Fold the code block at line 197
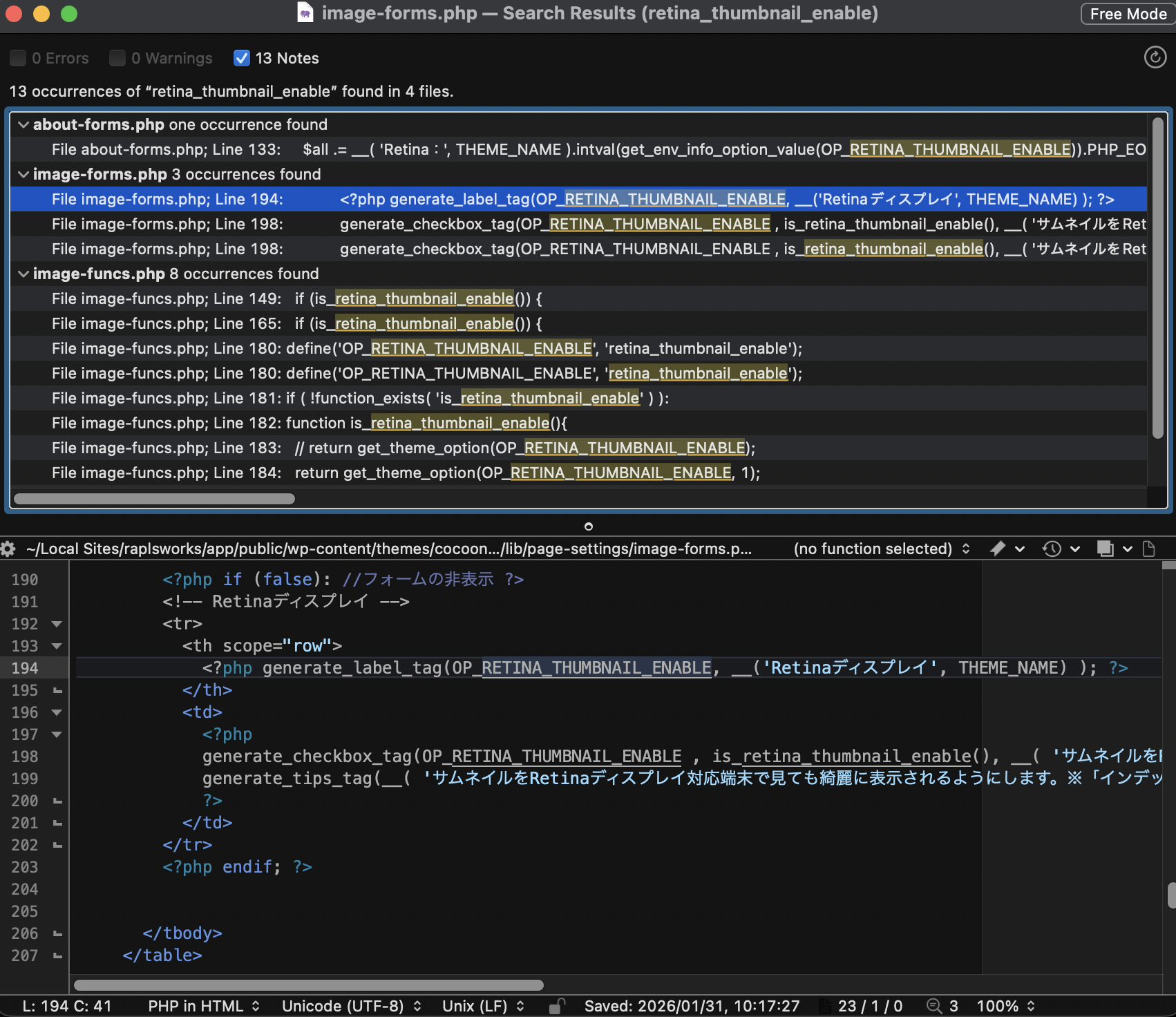The height and width of the screenshot is (1017, 1176). coord(57,734)
